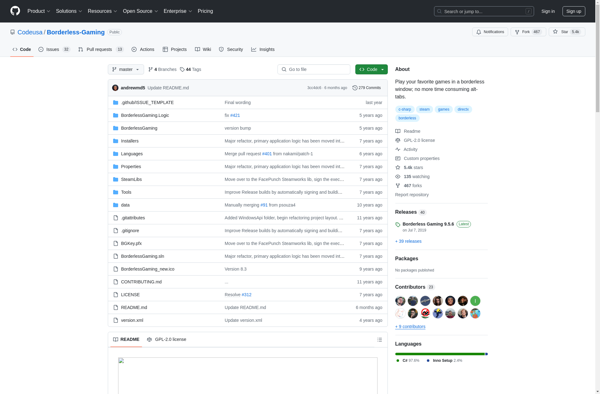Open andrewmd5 avatar in commit header
The image size is (600, 394).
(x=115, y=88)
